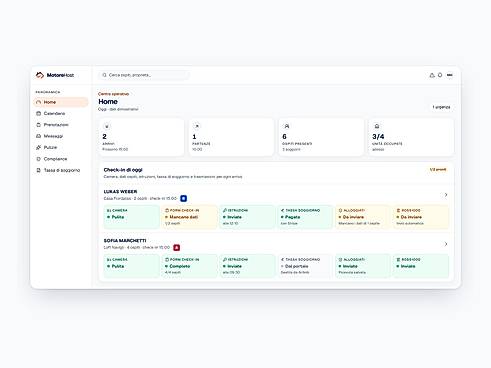Screen dimensions: 491x368
Task: Open Sofia Marchetti's Form check-in tile "Completo"
Action: [189, 266]
